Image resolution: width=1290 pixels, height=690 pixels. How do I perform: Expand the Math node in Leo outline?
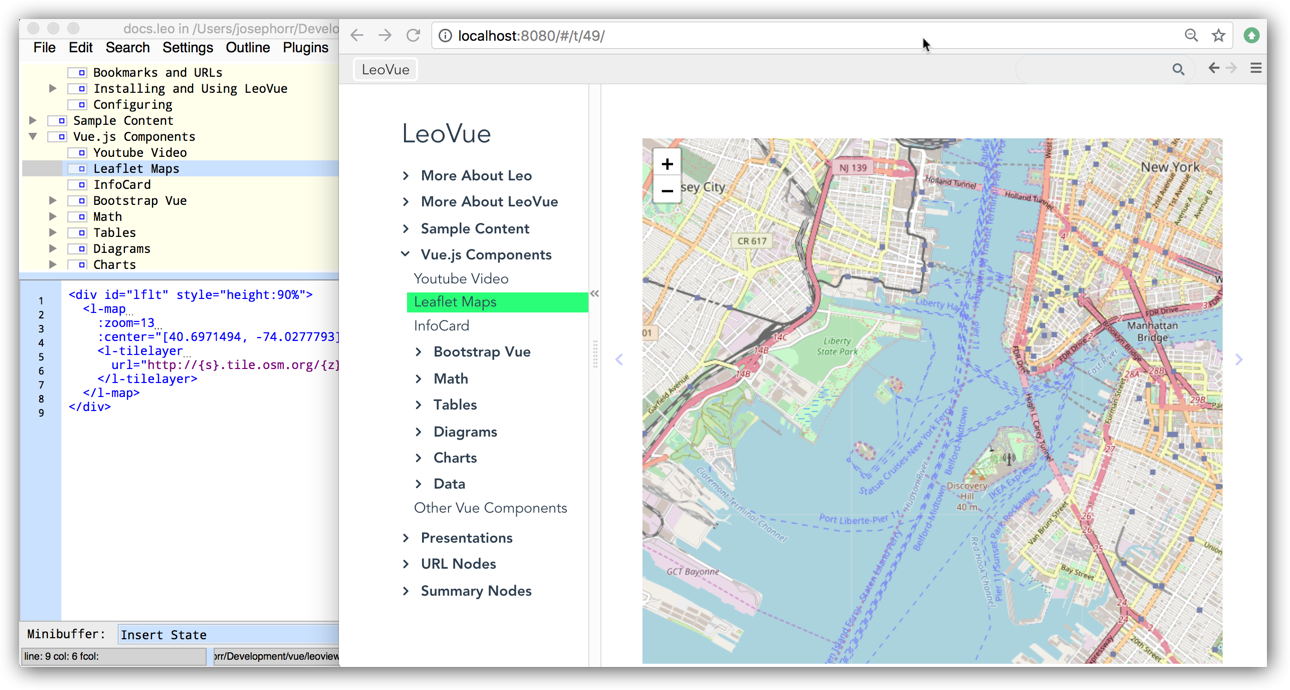point(53,217)
